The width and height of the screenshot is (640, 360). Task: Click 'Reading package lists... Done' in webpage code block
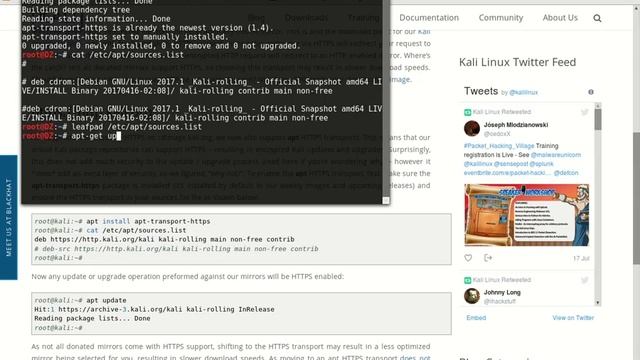92,318
